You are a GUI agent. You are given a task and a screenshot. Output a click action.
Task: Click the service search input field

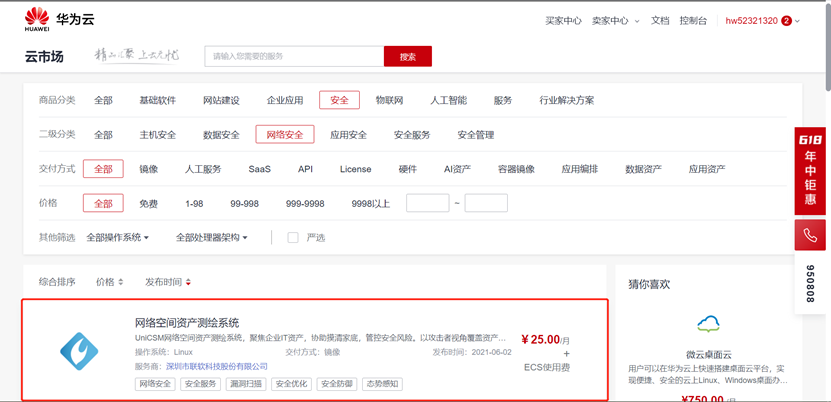(294, 57)
